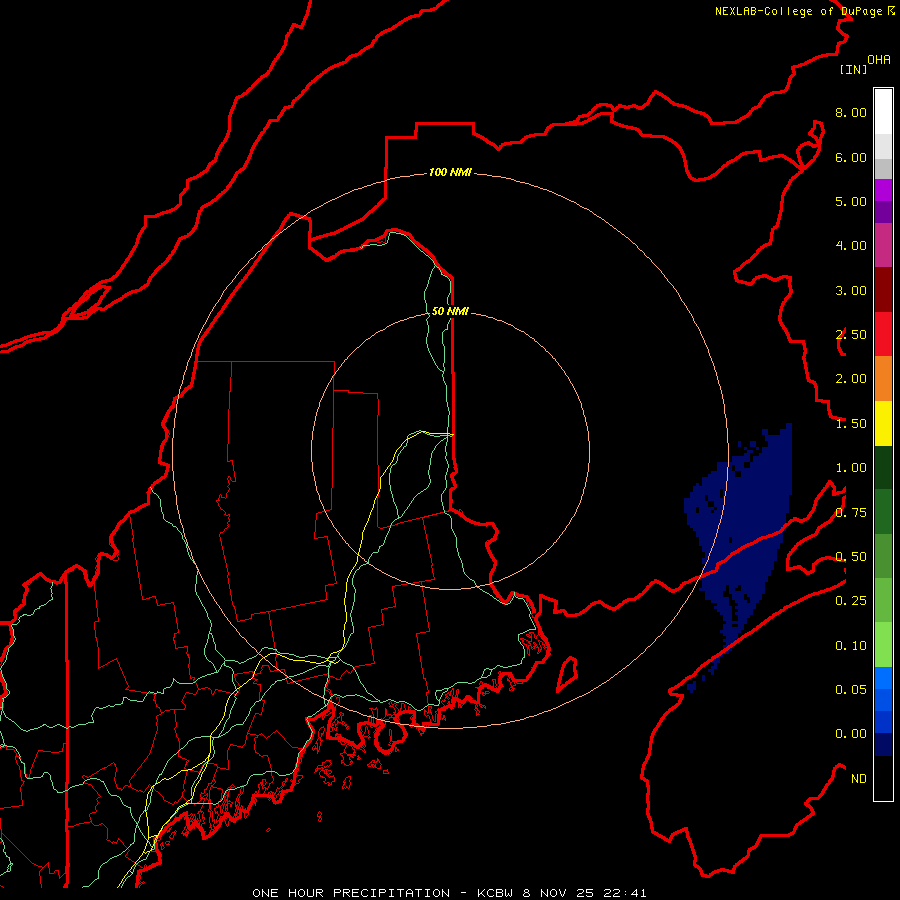Select the 5.00 legend value
The width and height of the screenshot is (900, 900).
pyautogui.click(x=851, y=201)
